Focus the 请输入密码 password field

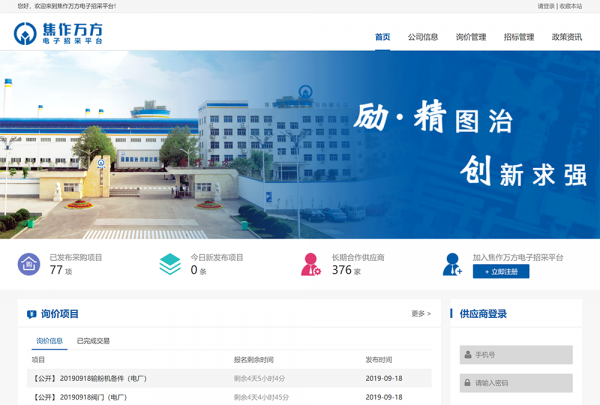pyautogui.click(x=516, y=383)
